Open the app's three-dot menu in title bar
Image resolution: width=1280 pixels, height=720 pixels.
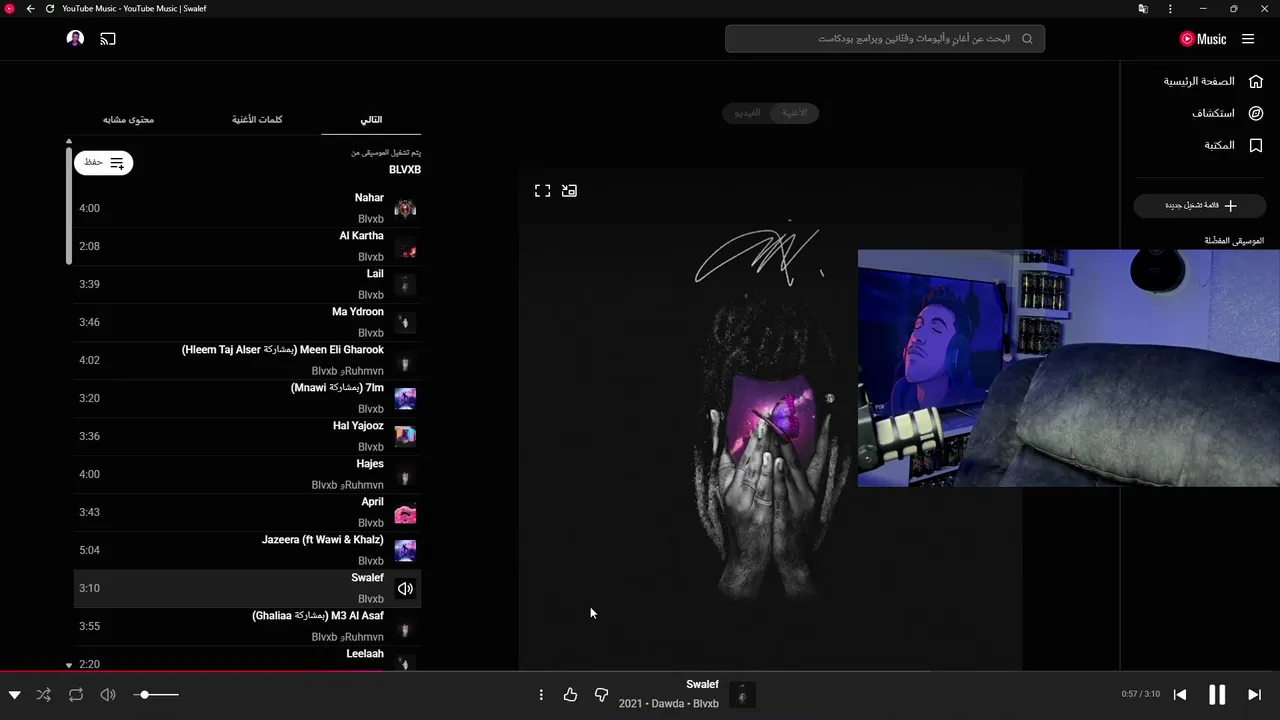(x=1170, y=9)
